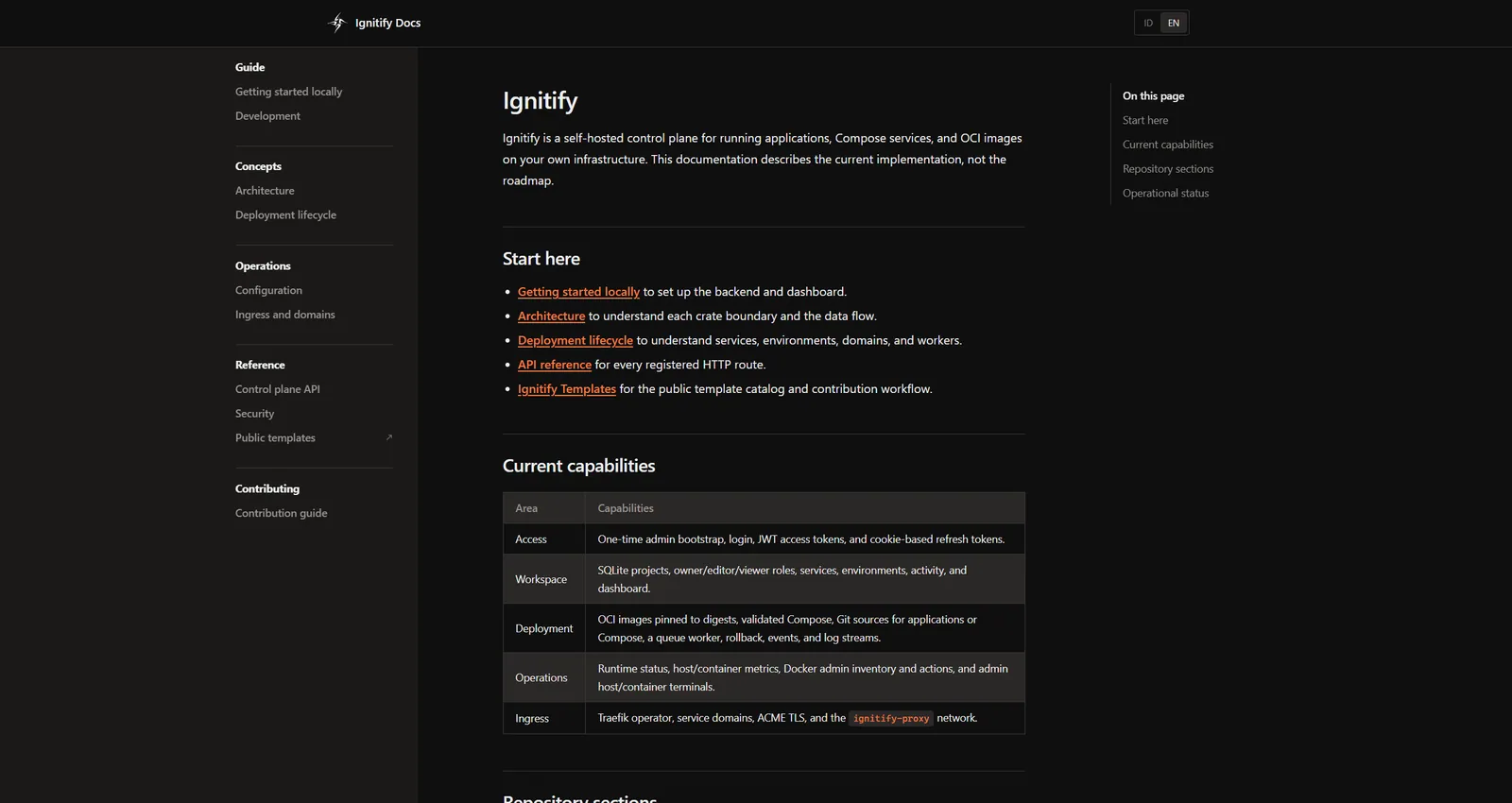Viewport: 1512px width, 803px height.
Task: Click the Ignitify Docs home title
Action: coord(387,23)
